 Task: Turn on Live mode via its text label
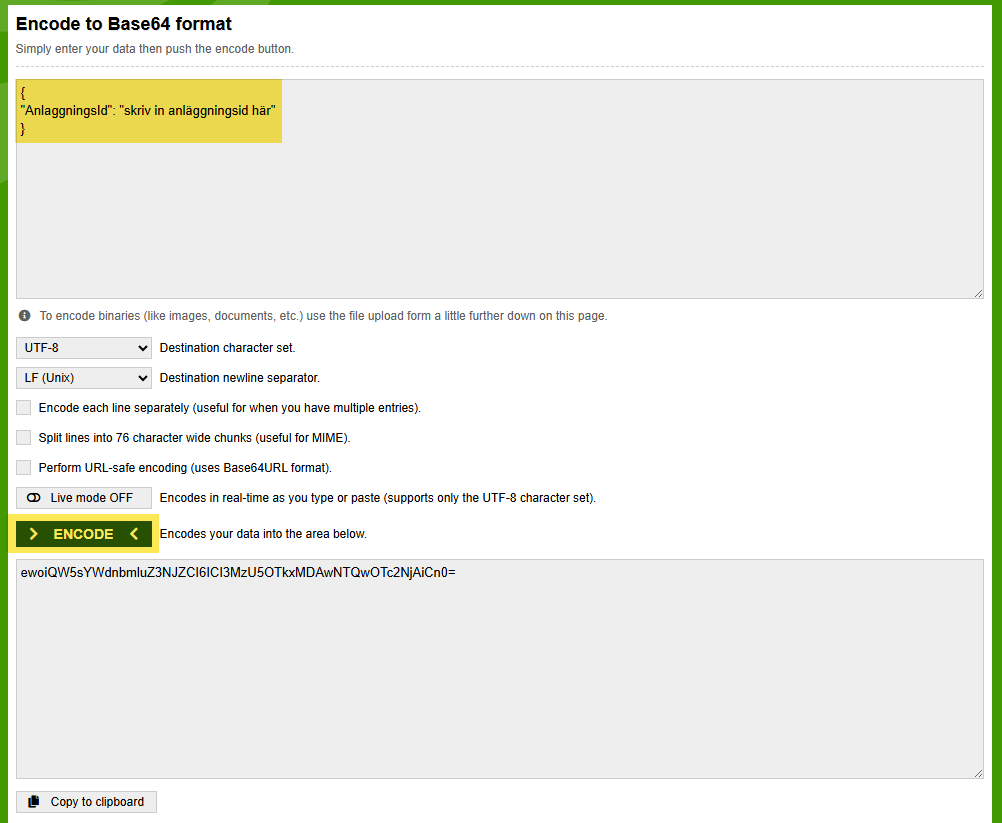pos(91,498)
